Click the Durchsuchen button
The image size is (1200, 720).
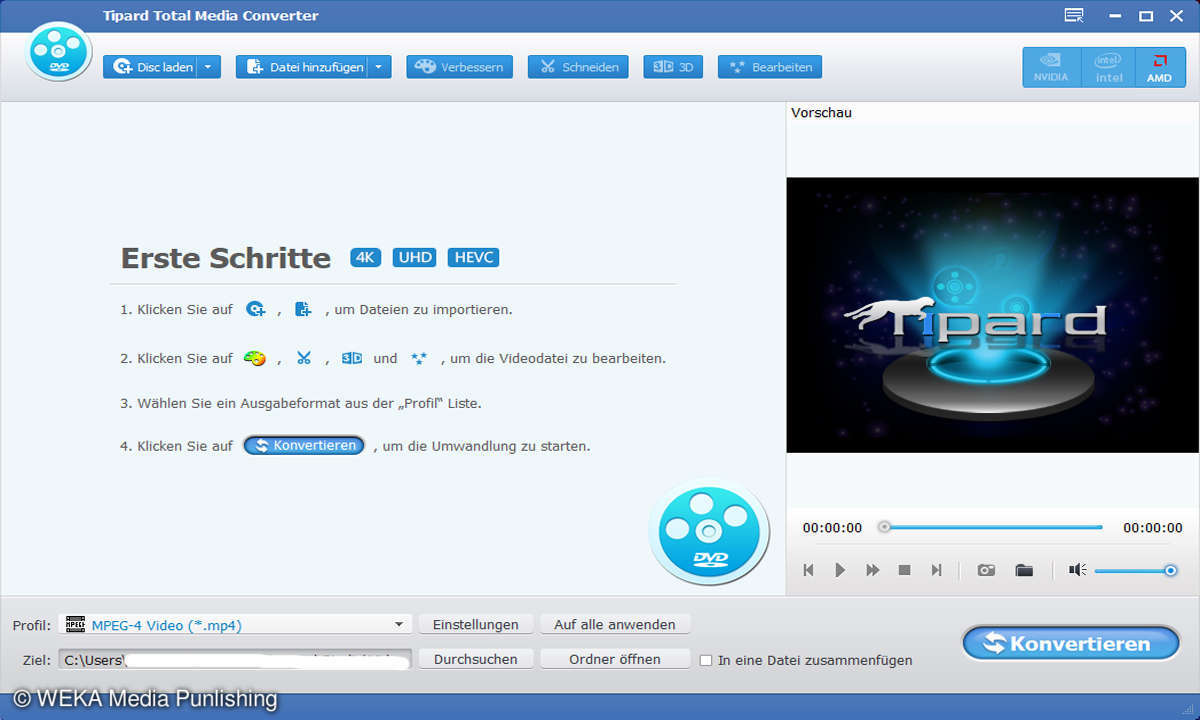(x=476, y=659)
